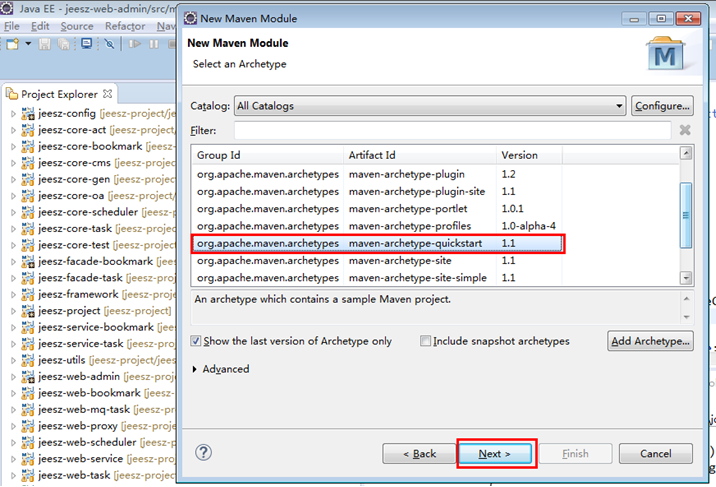Expand the jeesz-service-task tree node
The width and height of the screenshot is (716, 487).
coord(13,344)
